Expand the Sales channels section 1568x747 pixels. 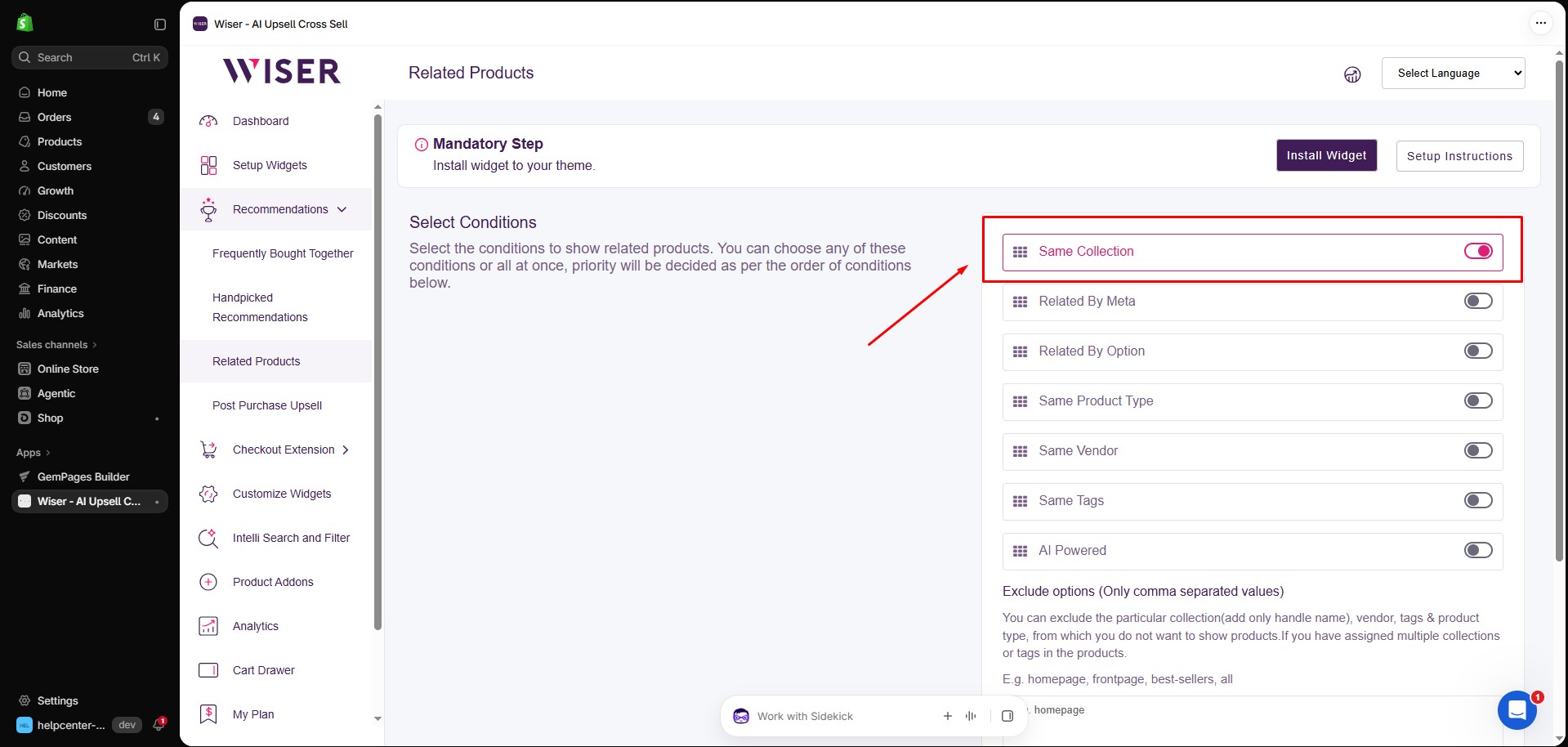click(x=56, y=345)
